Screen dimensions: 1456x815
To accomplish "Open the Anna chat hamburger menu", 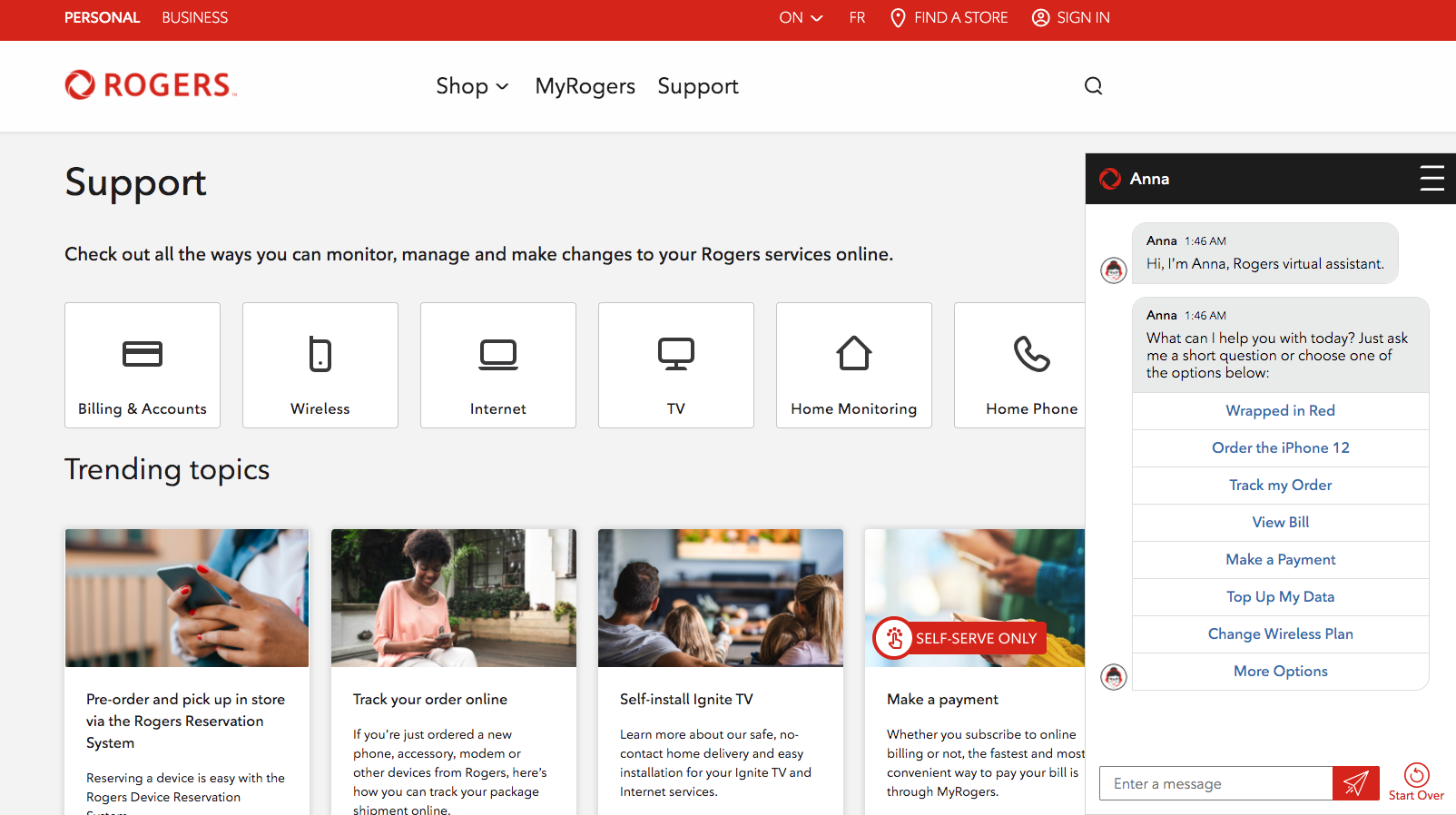I will point(1431,178).
